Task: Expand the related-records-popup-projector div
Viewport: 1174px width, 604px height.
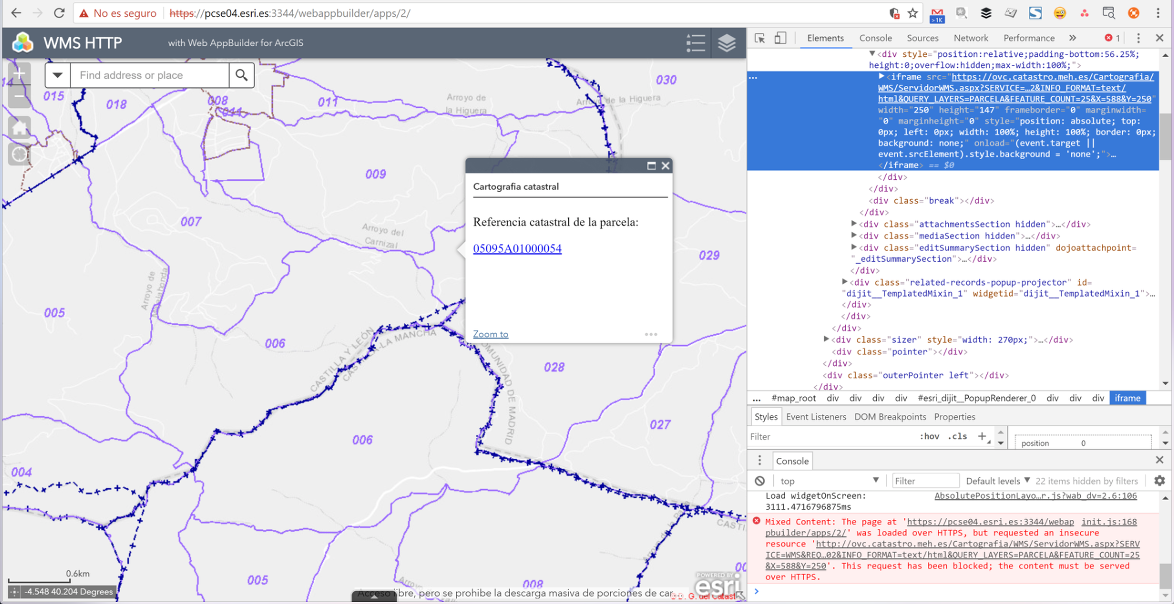Action: coord(845,282)
